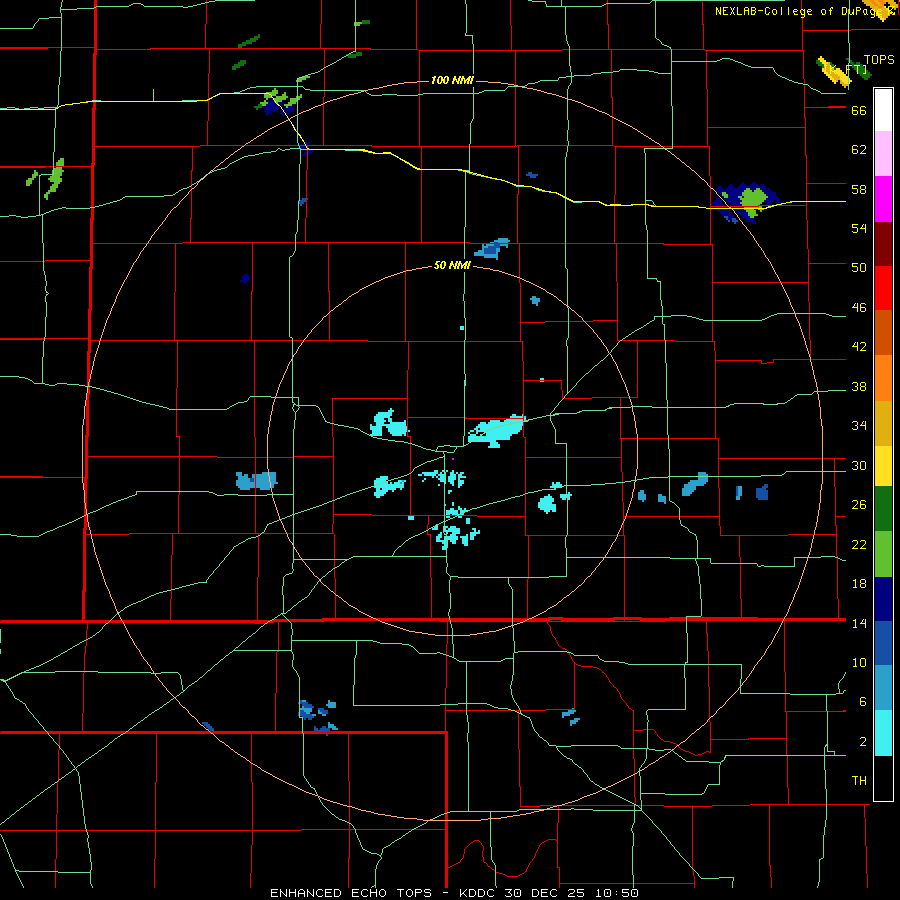Click the "TH" label on the legend
This screenshot has height=900, width=900.
pos(859,781)
